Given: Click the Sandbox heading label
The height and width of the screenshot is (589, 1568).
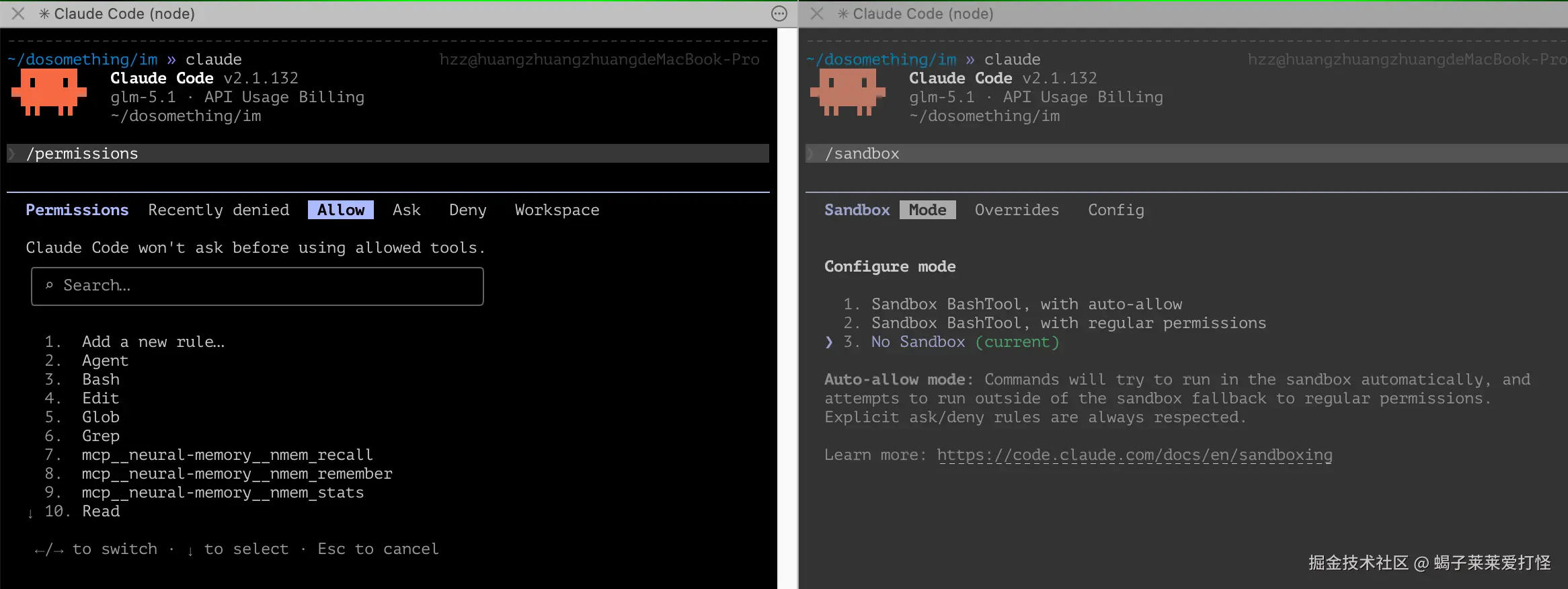Looking at the screenshot, I should point(857,210).
